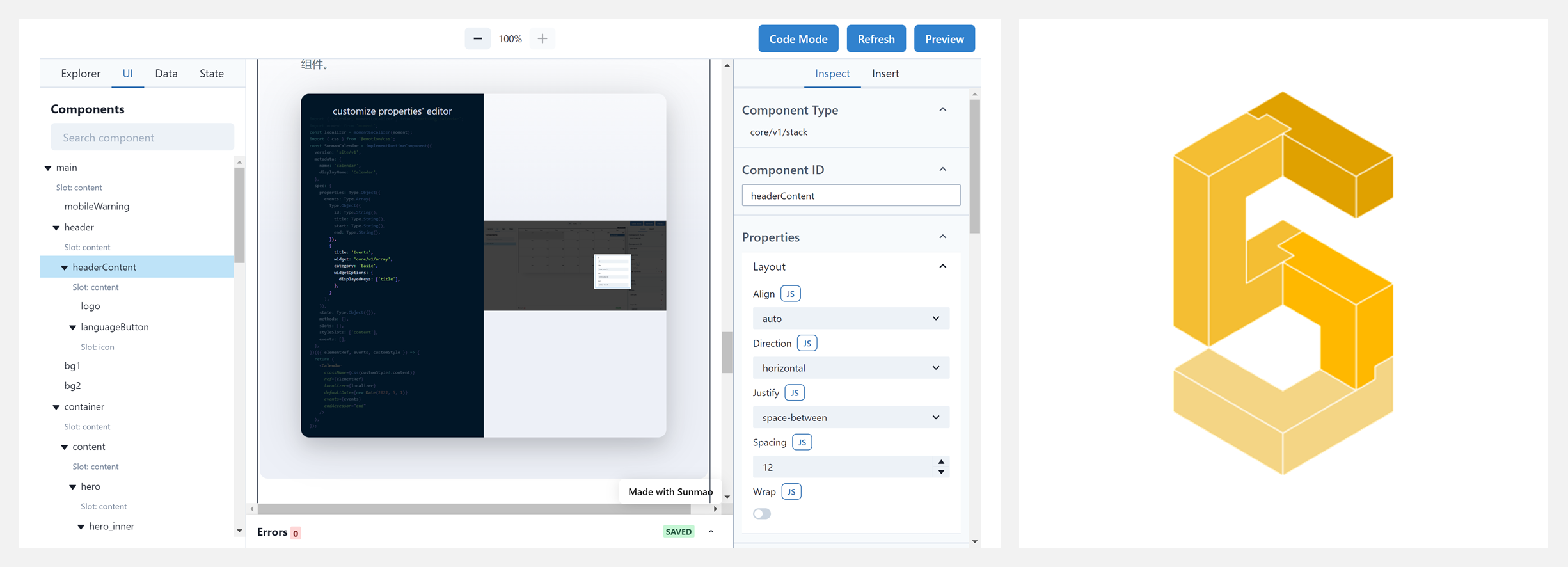Click the Errors count badge
The image size is (1568, 567).
pyautogui.click(x=296, y=533)
